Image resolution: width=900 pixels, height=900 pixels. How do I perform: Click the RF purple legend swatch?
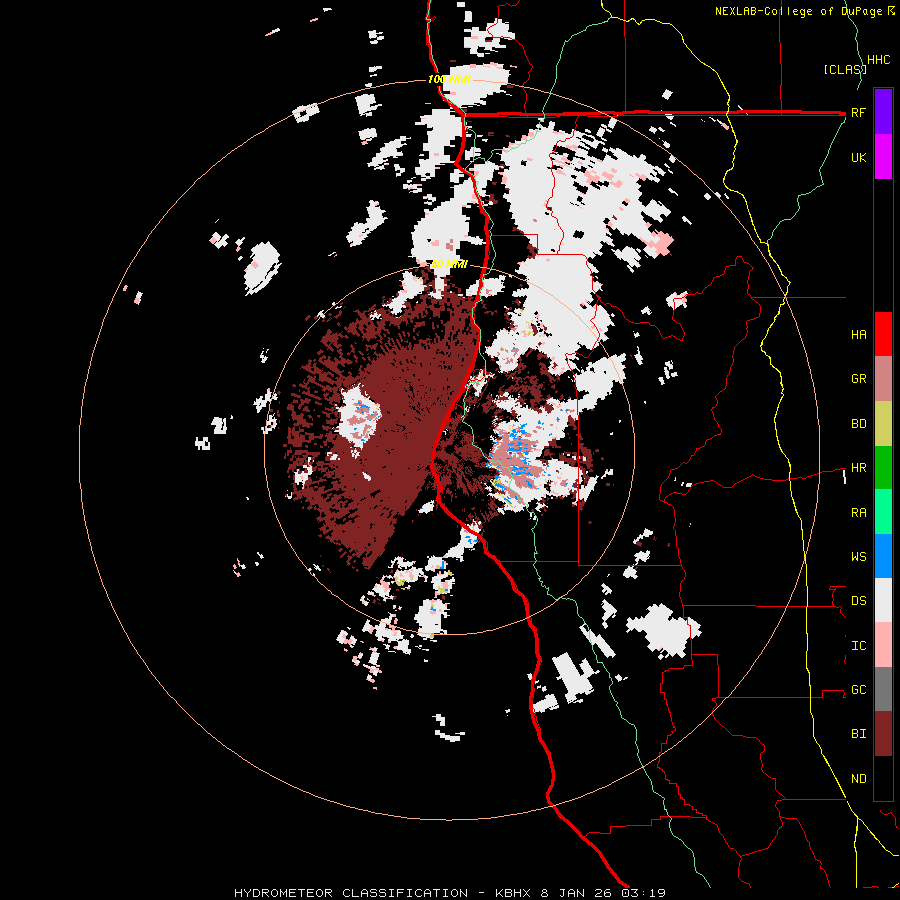coord(883,111)
